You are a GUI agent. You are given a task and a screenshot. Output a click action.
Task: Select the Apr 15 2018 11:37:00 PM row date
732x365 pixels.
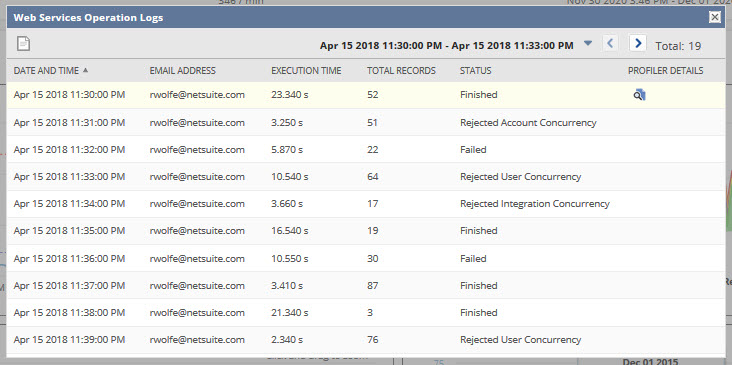[69, 286]
